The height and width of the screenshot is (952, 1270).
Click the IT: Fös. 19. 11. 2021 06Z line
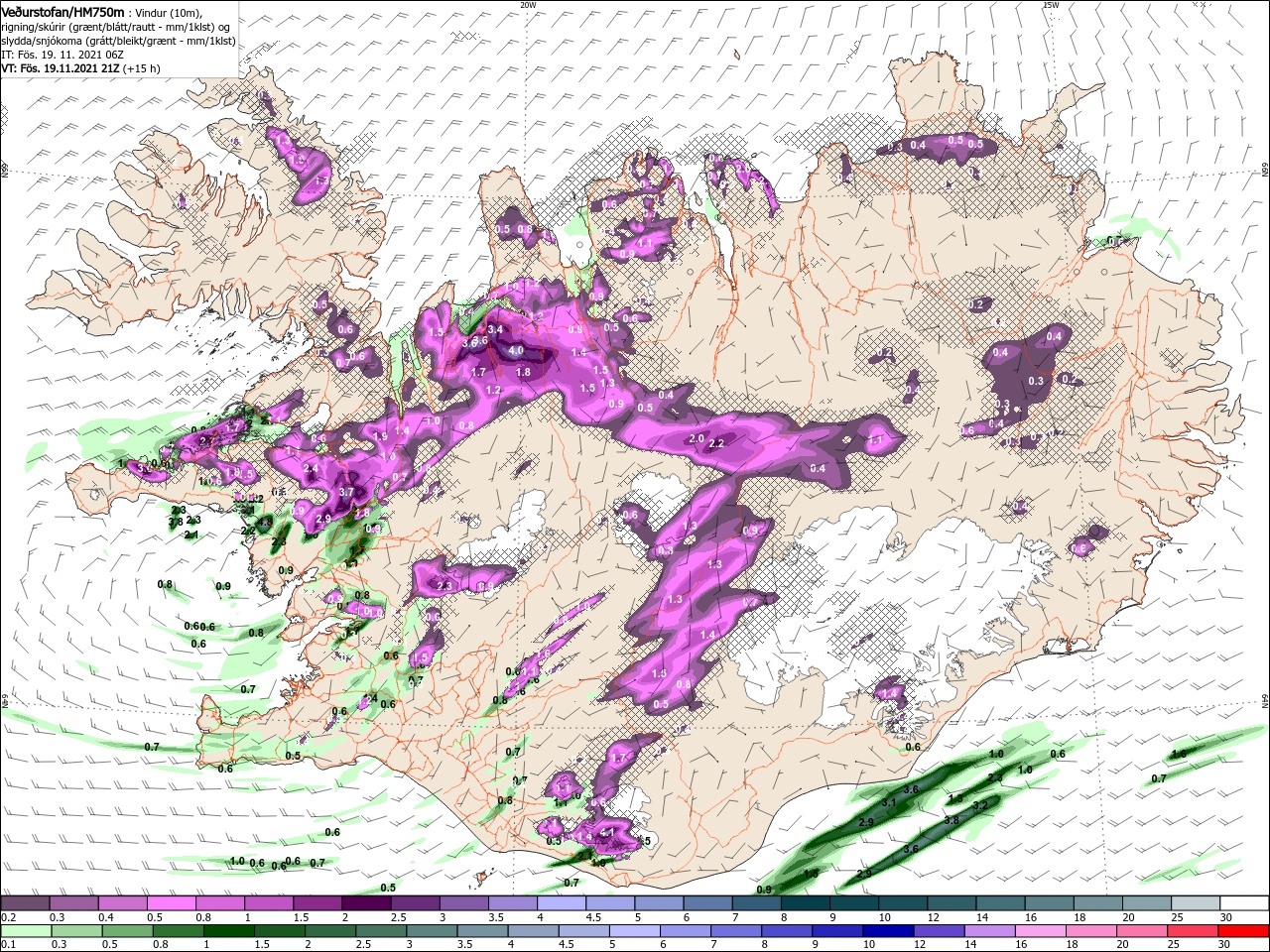63,55
